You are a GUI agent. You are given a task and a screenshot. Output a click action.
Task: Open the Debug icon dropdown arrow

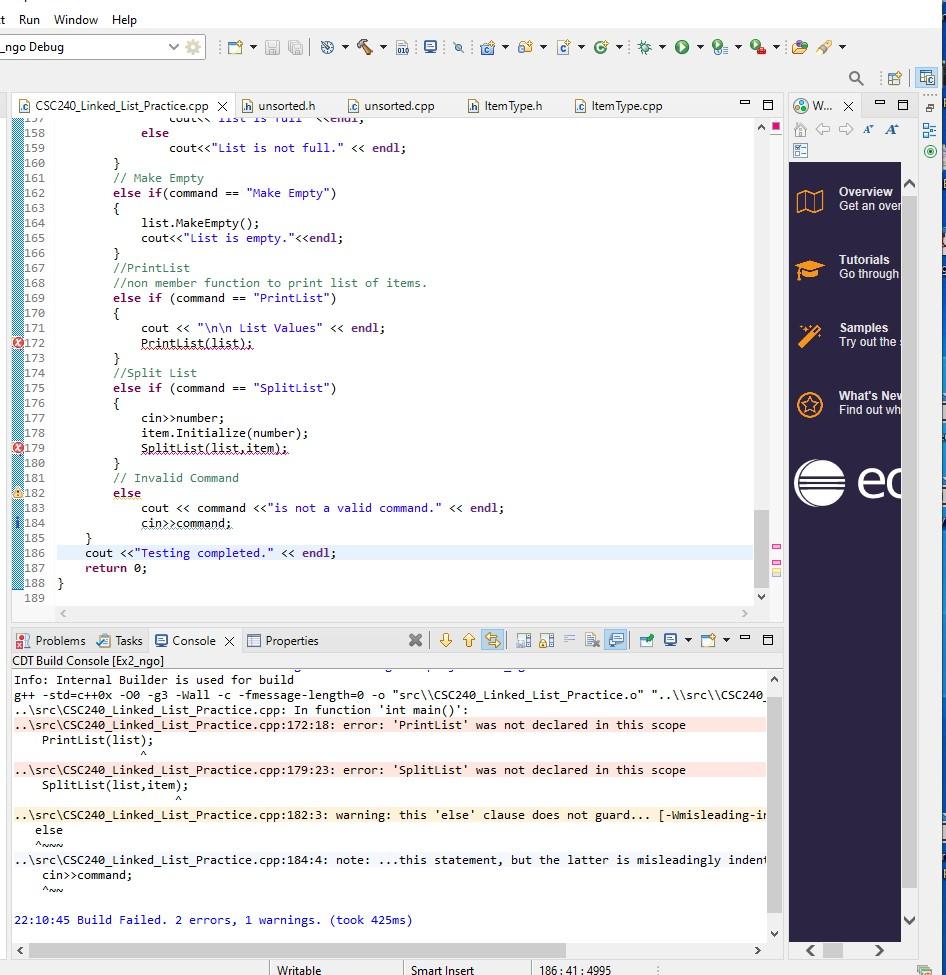pyautogui.click(x=661, y=46)
